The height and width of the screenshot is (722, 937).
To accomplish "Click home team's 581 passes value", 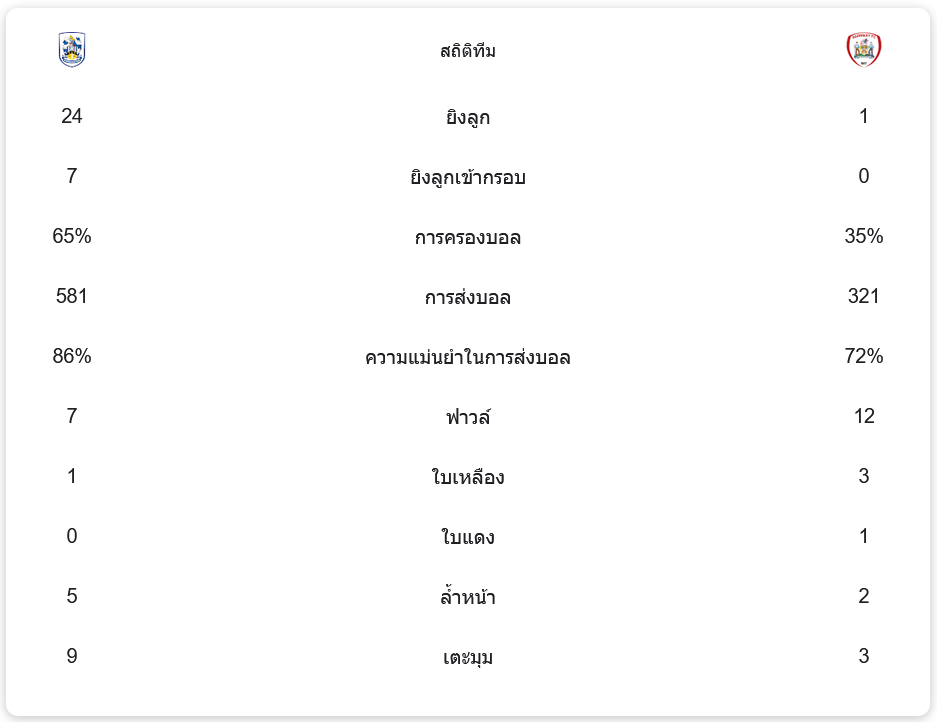I will (x=72, y=296).
